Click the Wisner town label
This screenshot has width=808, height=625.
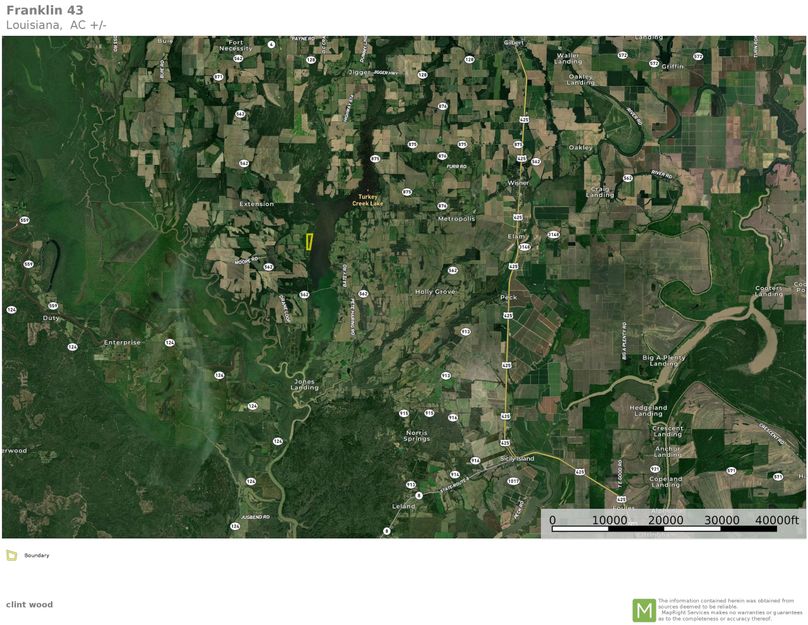518,183
